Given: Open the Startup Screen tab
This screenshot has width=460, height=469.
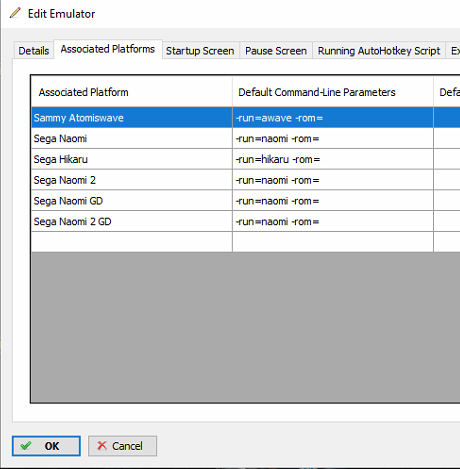Looking at the screenshot, I should [x=200, y=51].
